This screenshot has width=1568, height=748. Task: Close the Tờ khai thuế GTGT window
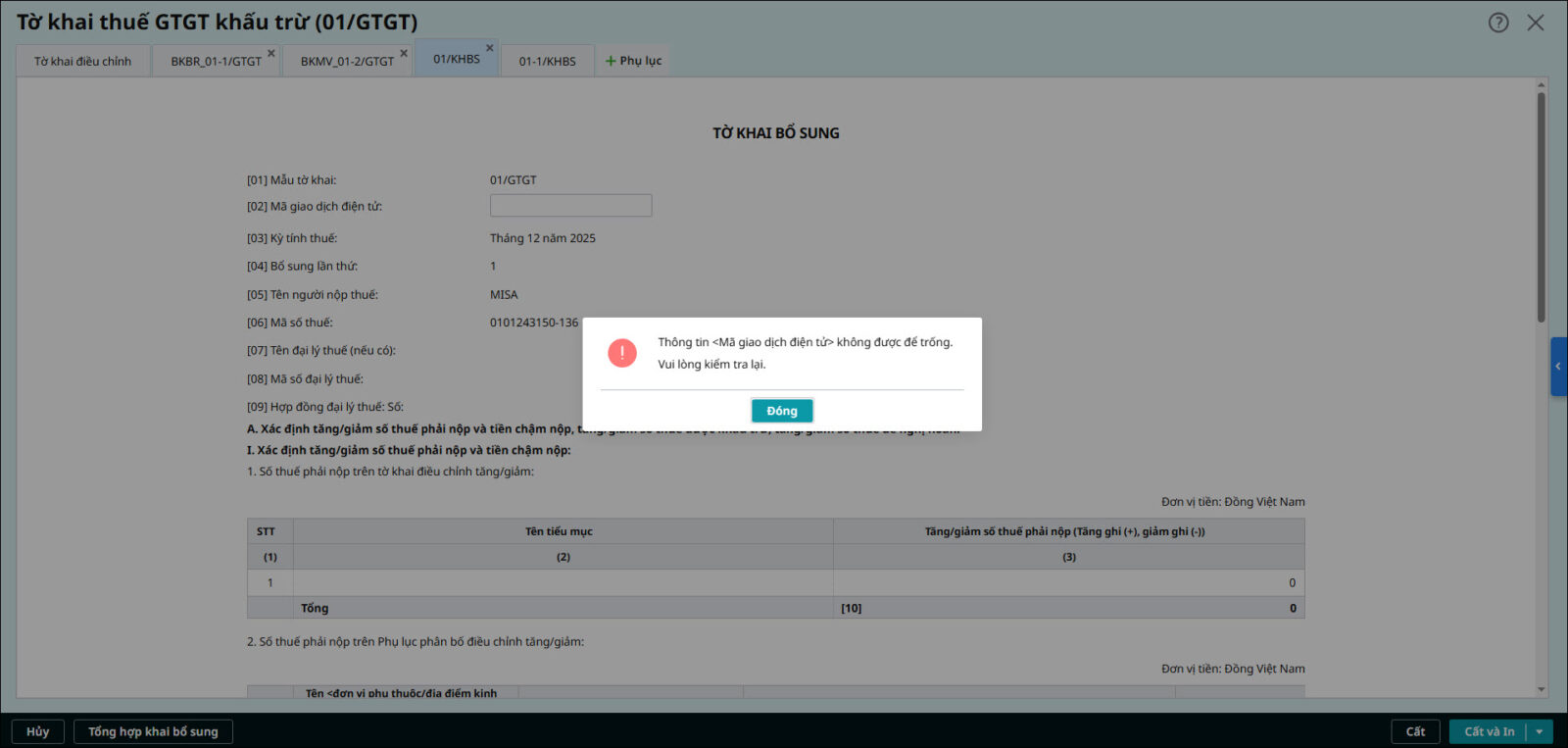click(1536, 23)
